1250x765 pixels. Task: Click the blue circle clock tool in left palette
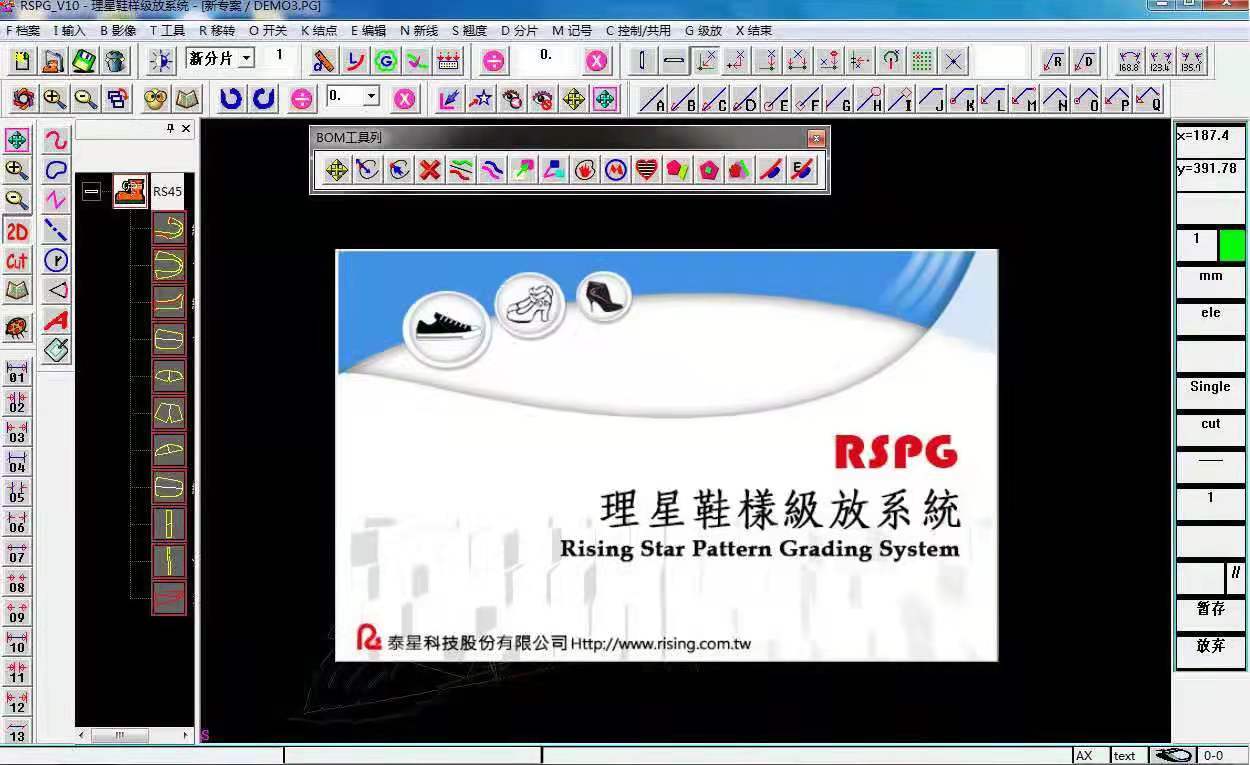point(56,260)
